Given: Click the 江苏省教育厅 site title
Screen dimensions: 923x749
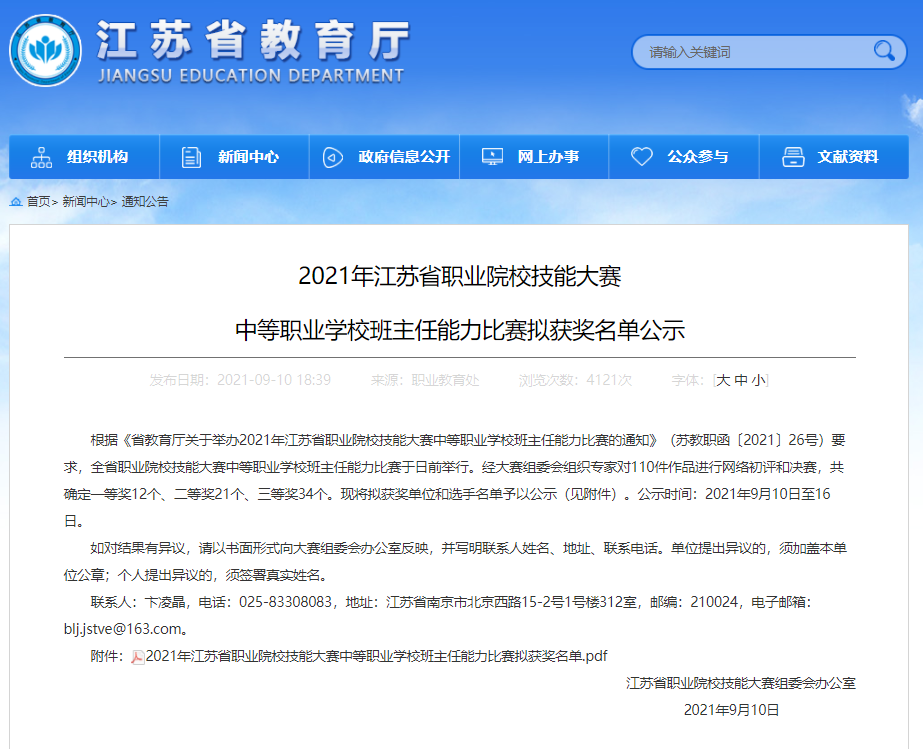Looking at the screenshot, I should pyautogui.click(x=252, y=40).
